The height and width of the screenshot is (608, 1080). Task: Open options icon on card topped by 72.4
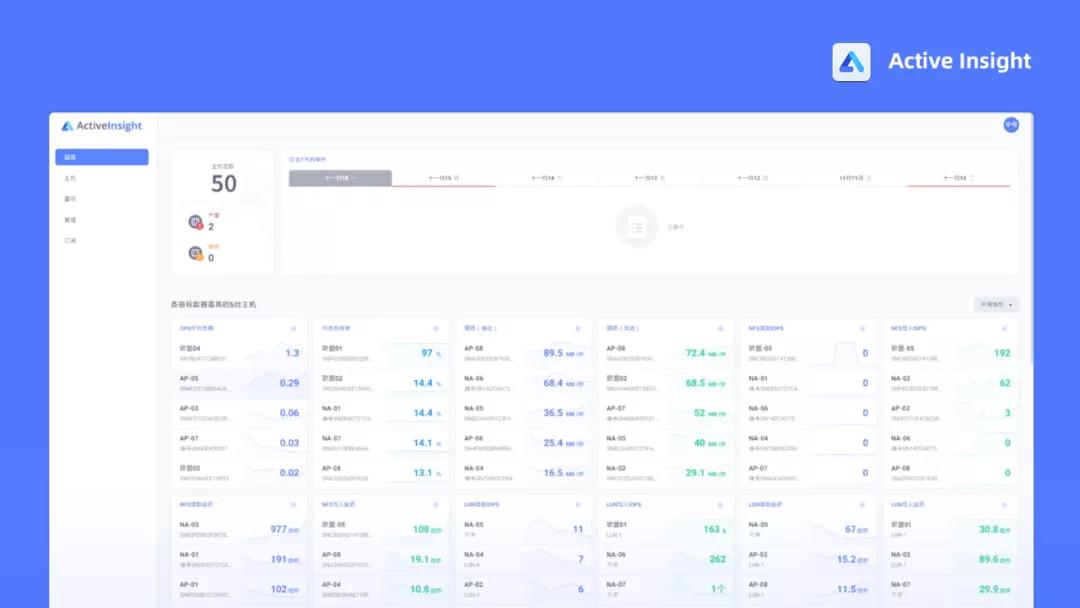coord(720,328)
